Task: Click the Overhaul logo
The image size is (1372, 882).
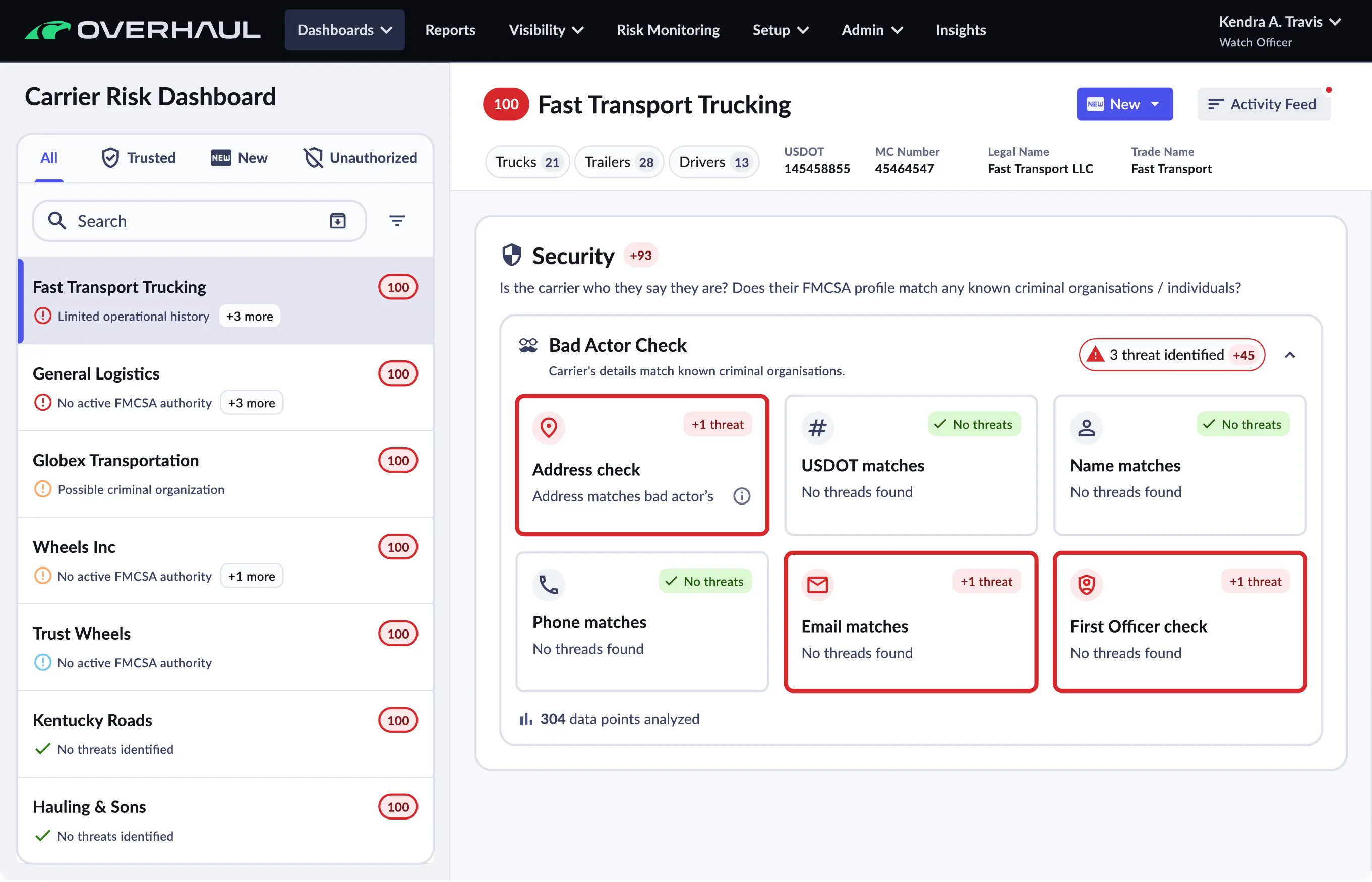Action: 143,30
